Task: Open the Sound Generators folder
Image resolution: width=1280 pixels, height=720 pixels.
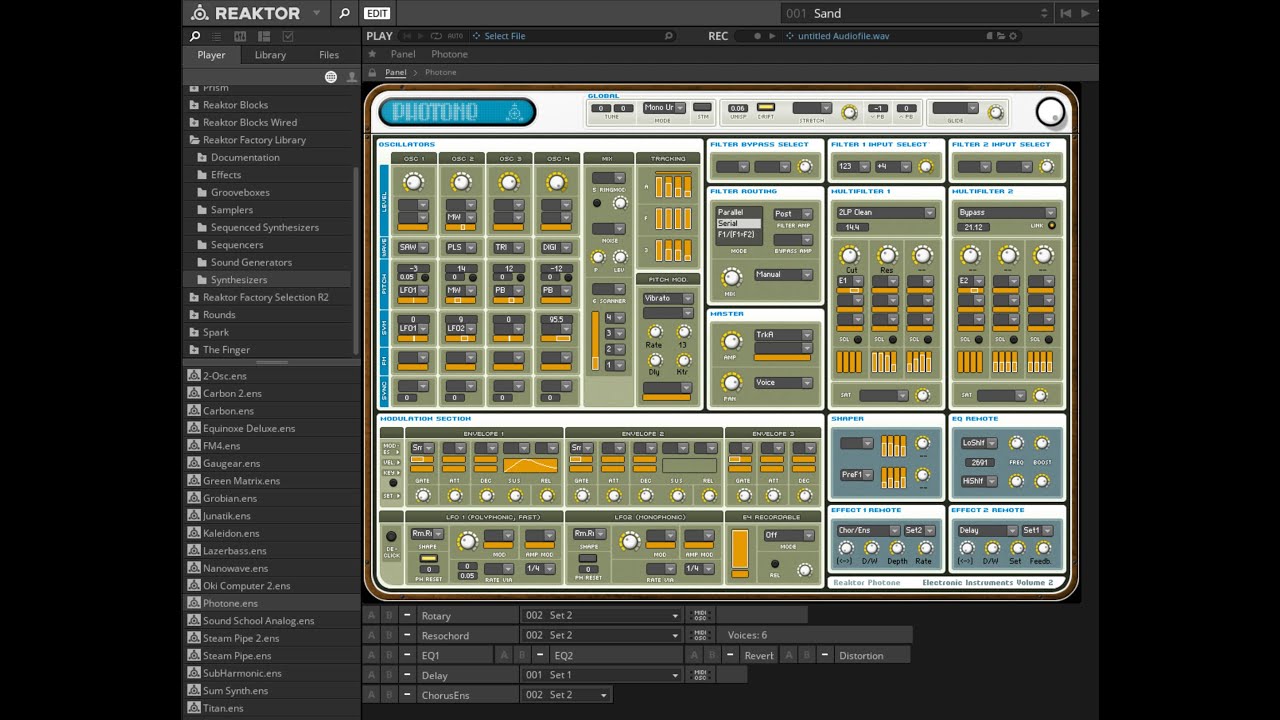Action: pyautogui.click(x=251, y=262)
